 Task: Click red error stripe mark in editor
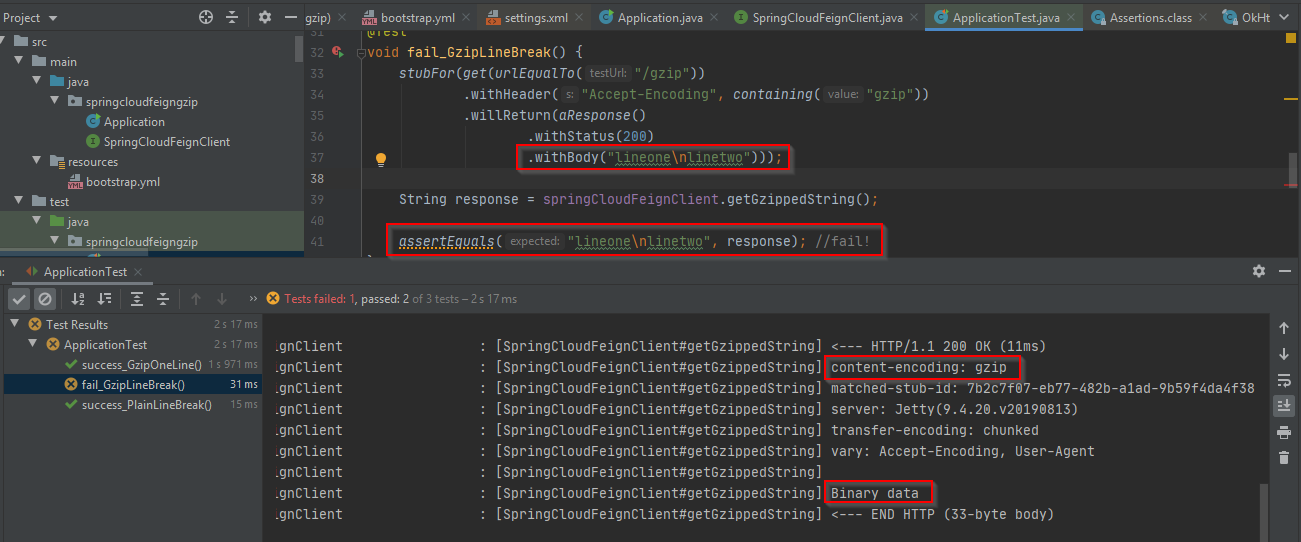[1293, 184]
